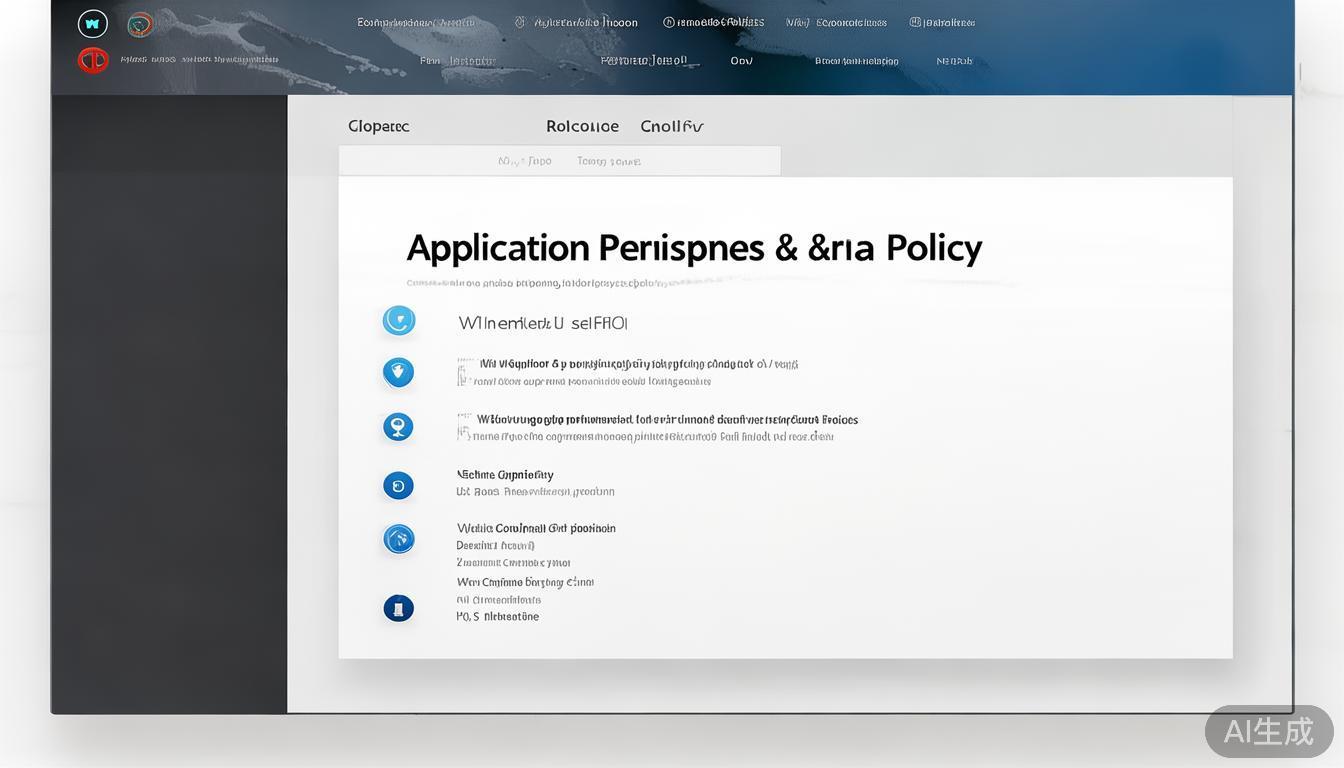Click the cyan butterfly logo icon
The width and height of the screenshot is (1344, 768).
click(93, 24)
